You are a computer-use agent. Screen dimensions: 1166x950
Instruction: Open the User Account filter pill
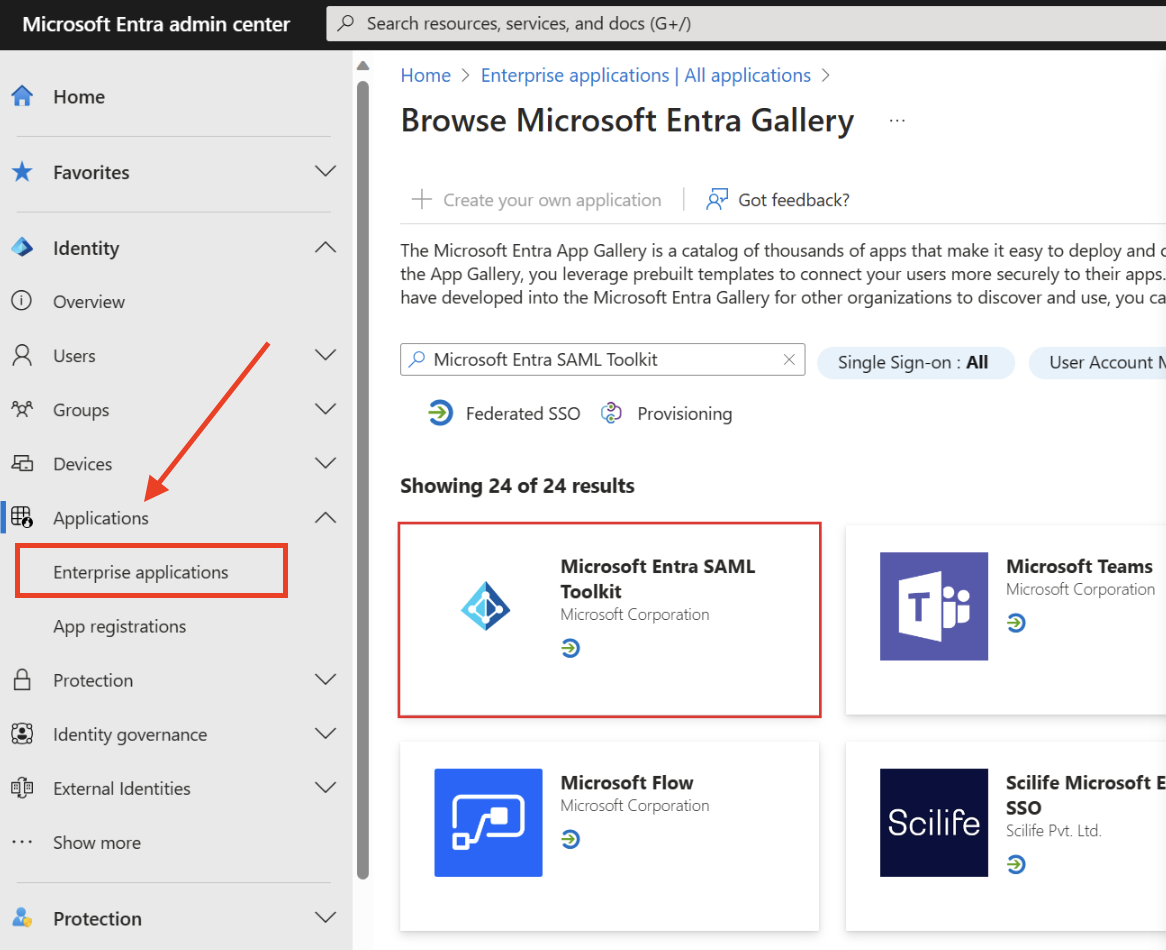coord(1098,362)
